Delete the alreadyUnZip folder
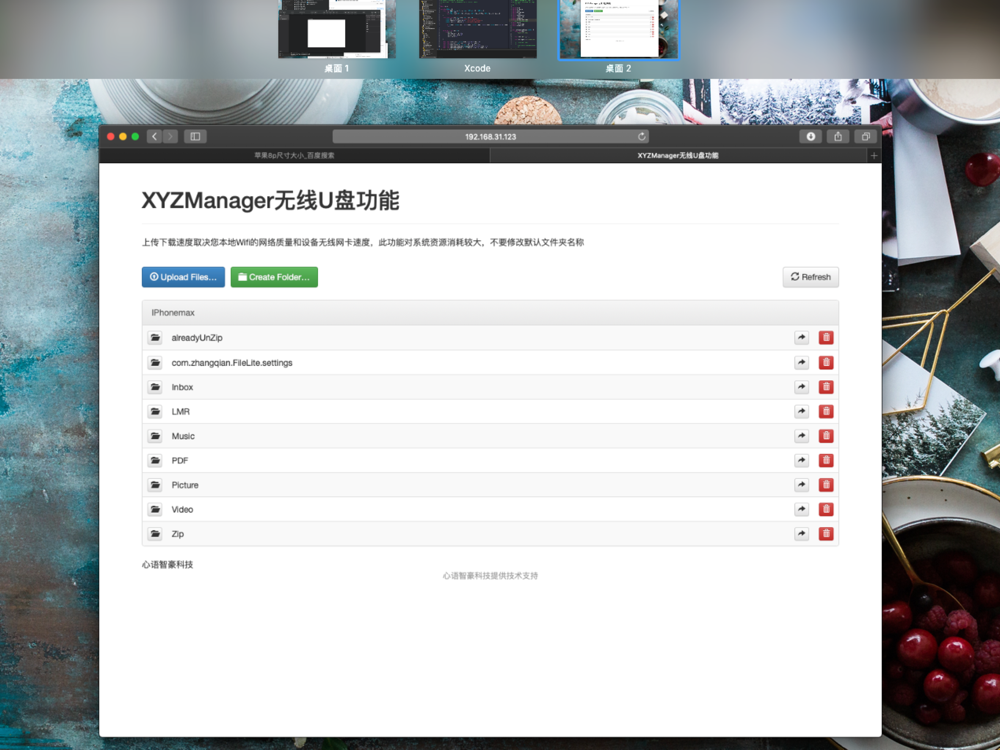This screenshot has width=1000, height=750. [826, 337]
